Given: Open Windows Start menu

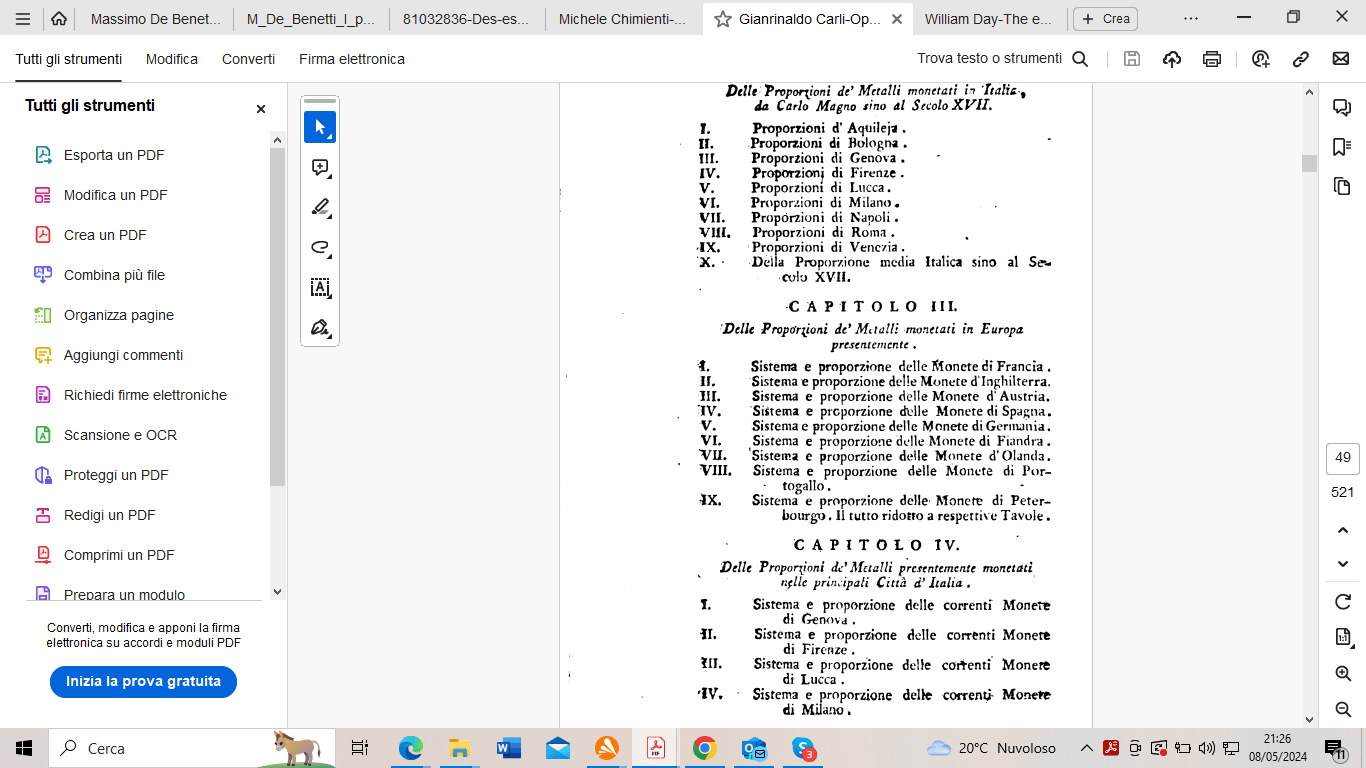Looking at the screenshot, I should click(24, 748).
